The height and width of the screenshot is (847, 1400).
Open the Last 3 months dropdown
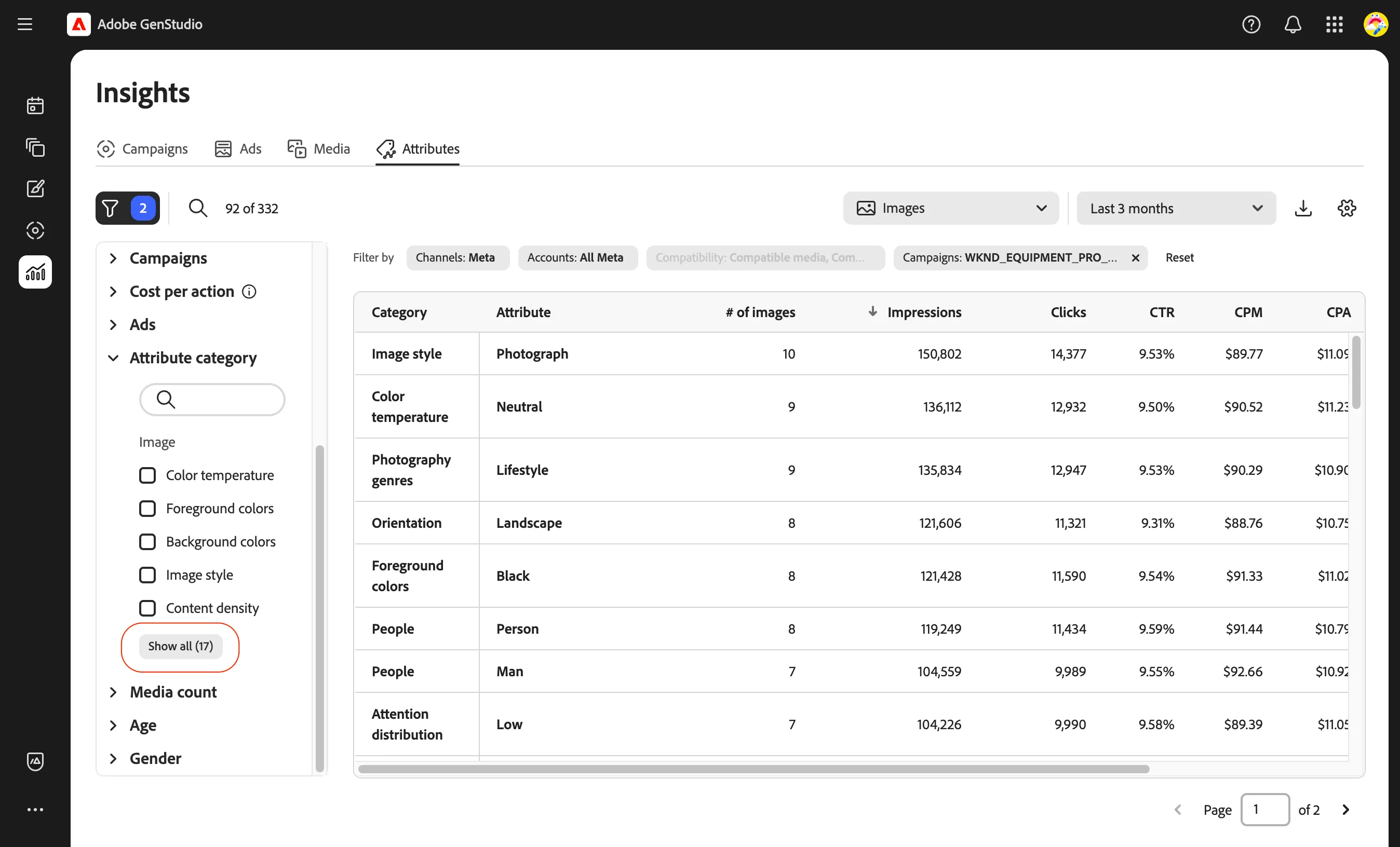[1176, 208]
